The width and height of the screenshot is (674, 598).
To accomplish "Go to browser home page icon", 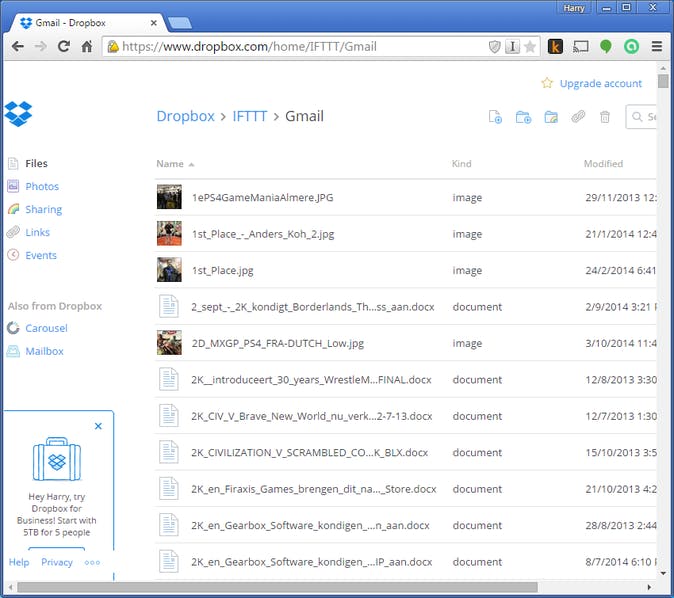I will coord(87,46).
